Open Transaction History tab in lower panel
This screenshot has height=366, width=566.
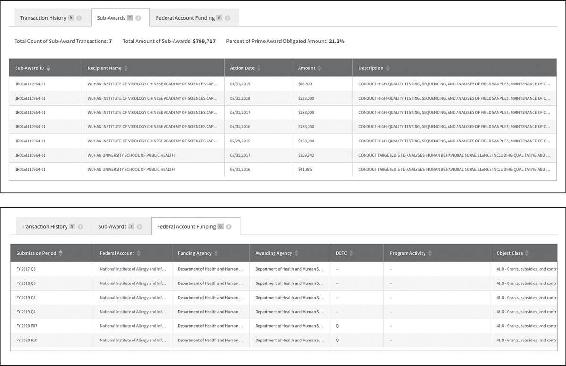pos(52,227)
